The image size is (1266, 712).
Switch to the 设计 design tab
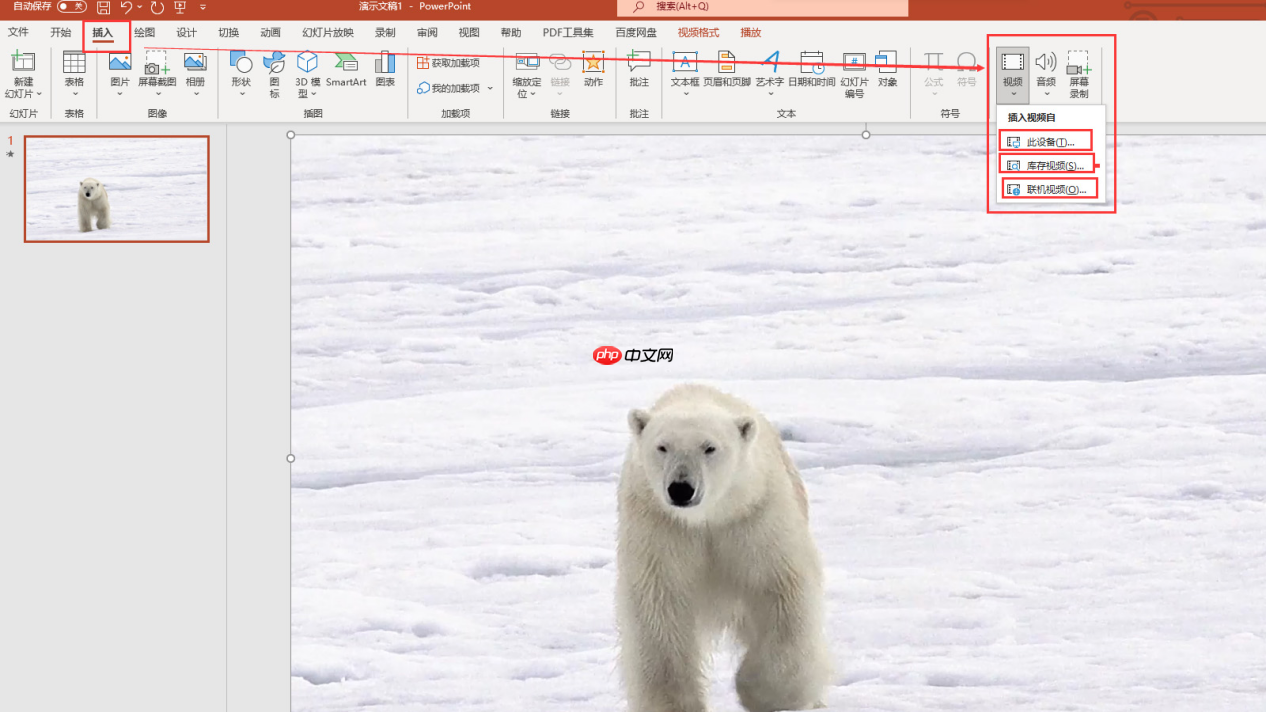click(187, 33)
